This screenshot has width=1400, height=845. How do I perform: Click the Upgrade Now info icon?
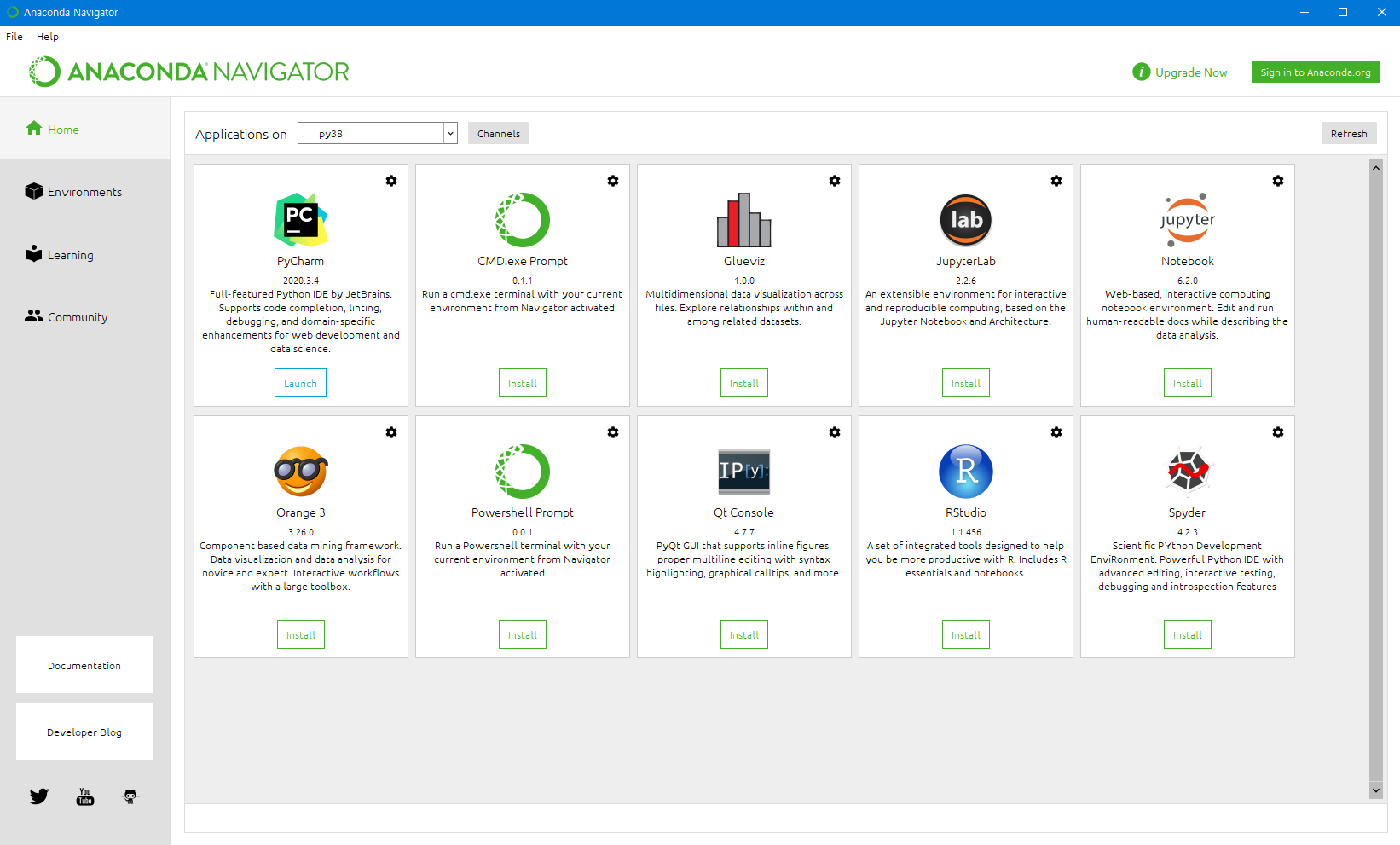(x=1141, y=72)
